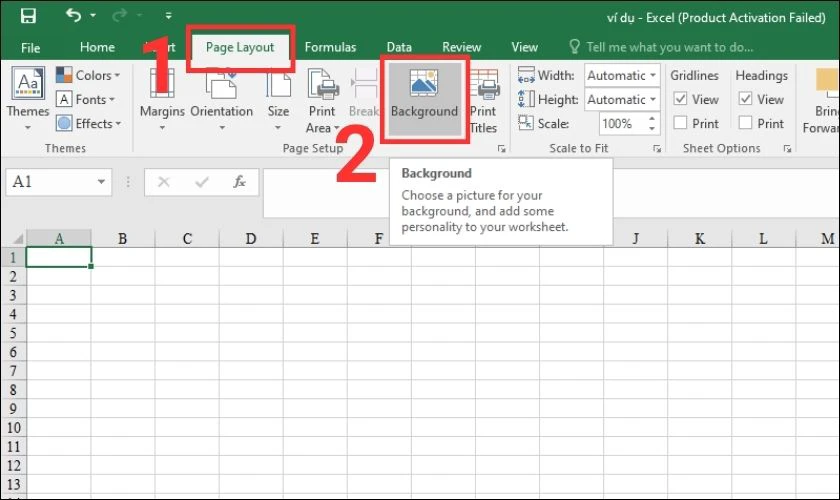Click cell A1

(x=59, y=257)
